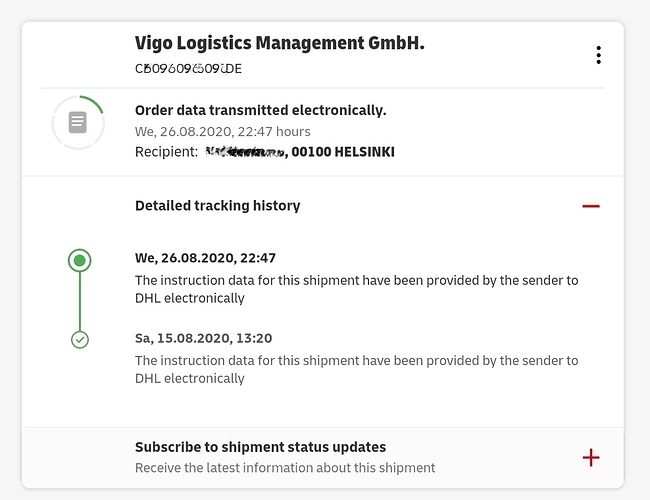Click the order document status icon

(78, 122)
